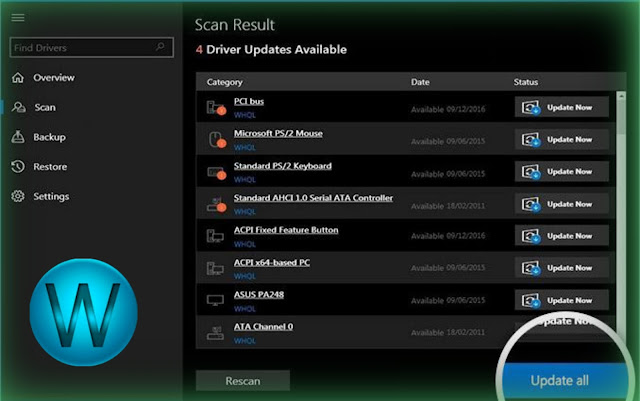The image size is (640, 401).
Task: Click the date Available 09/12/2016 for PCI bus
Action: (448, 109)
